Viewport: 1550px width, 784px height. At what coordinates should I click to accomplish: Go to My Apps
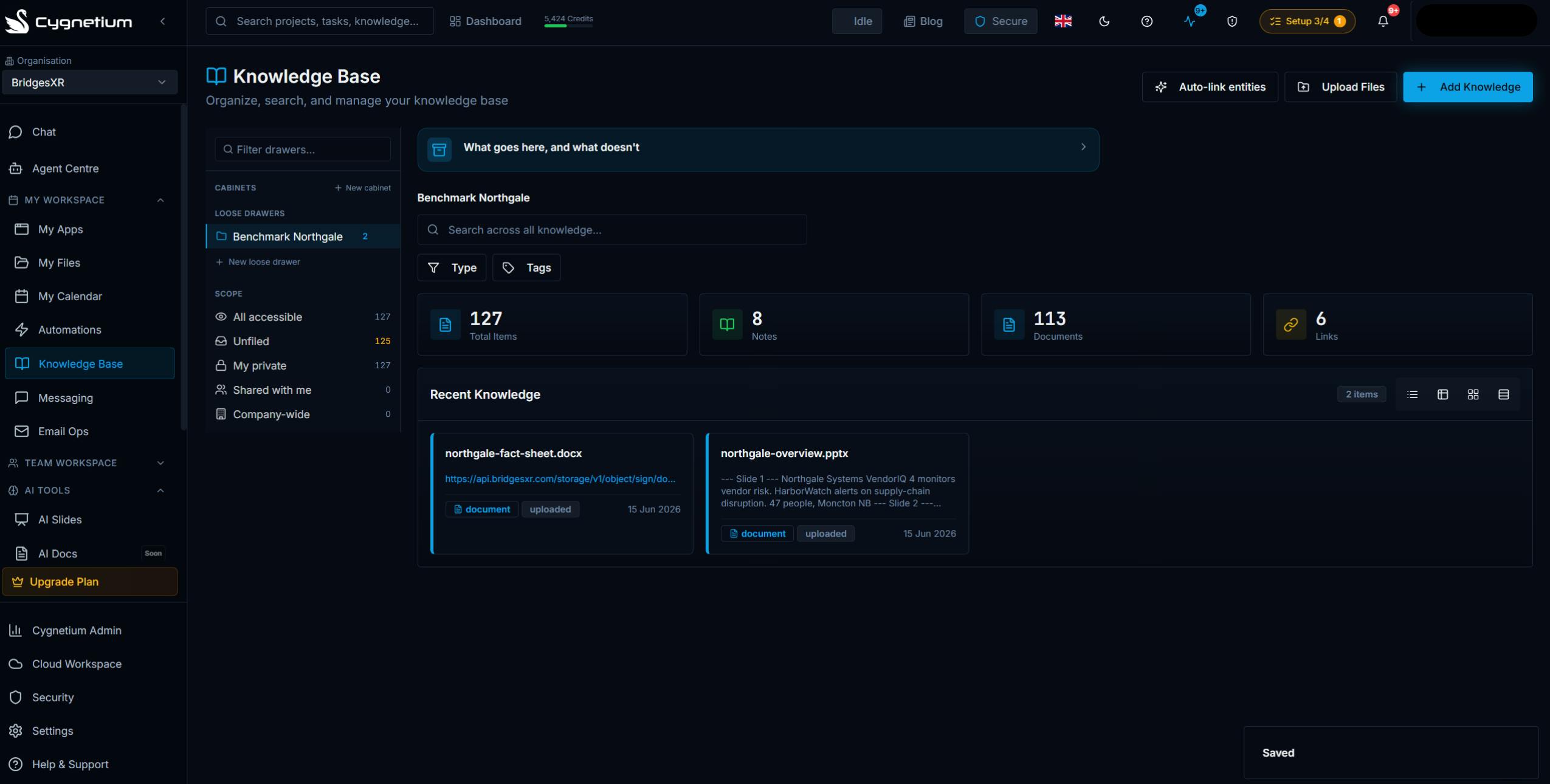click(90, 229)
